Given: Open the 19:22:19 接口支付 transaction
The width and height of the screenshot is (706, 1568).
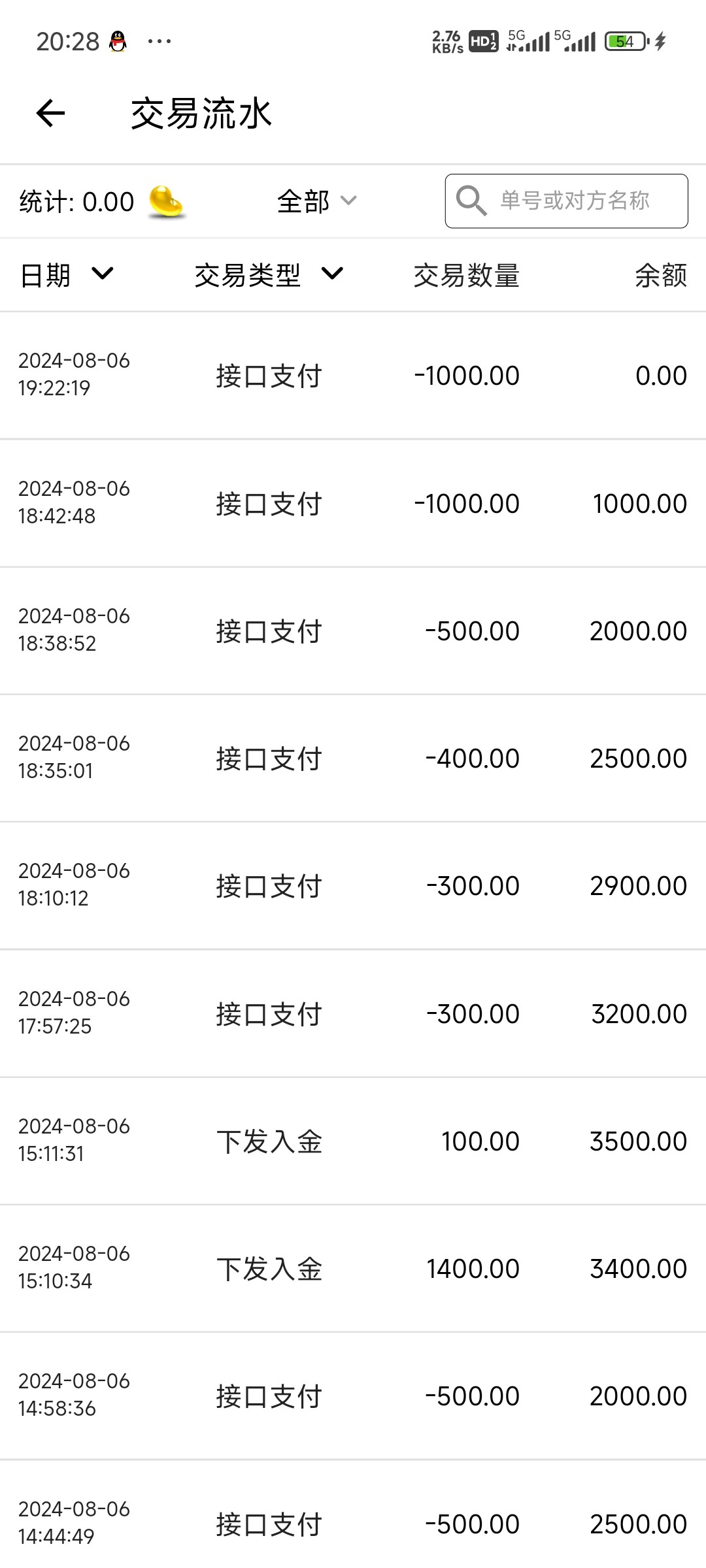Looking at the screenshot, I should pyautogui.click(x=353, y=376).
